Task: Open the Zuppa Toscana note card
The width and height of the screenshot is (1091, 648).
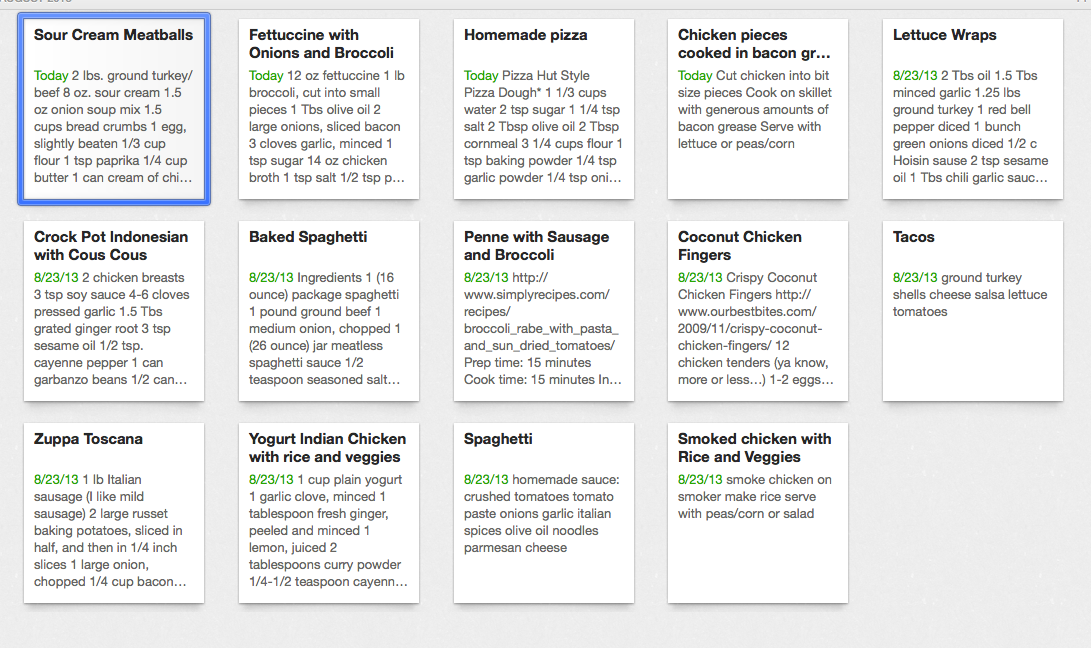Action: pyautogui.click(x=114, y=513)
